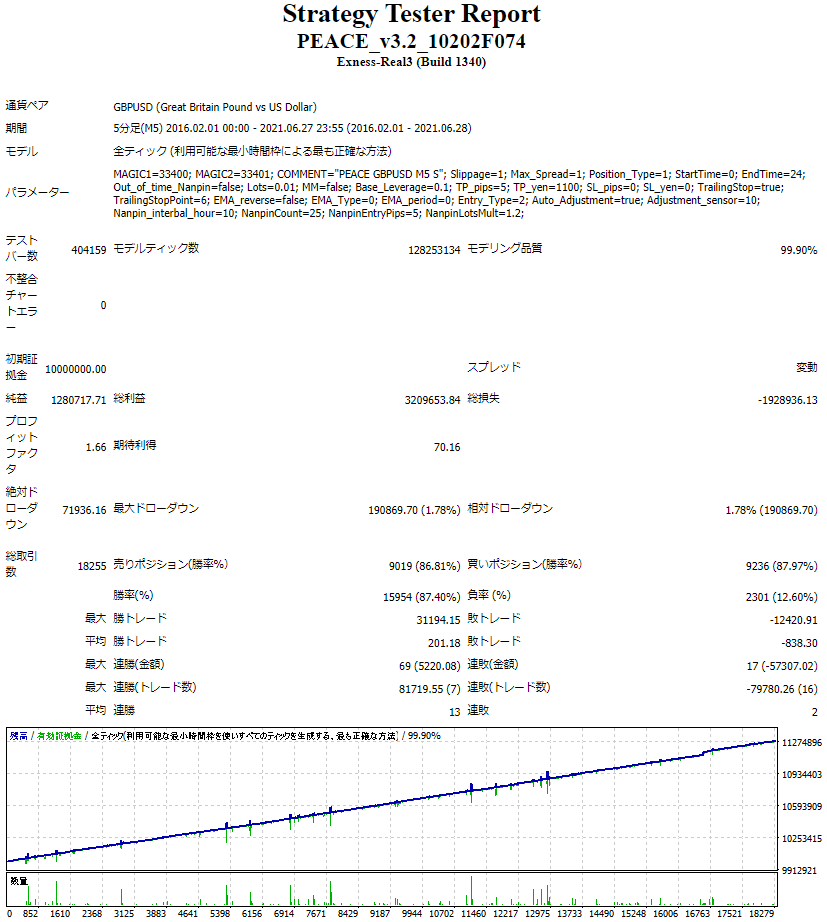Select GBPUSD (Great Britain Pound vs US Dollar)
This screenshot has height=922, width=827.
point(215,107)
